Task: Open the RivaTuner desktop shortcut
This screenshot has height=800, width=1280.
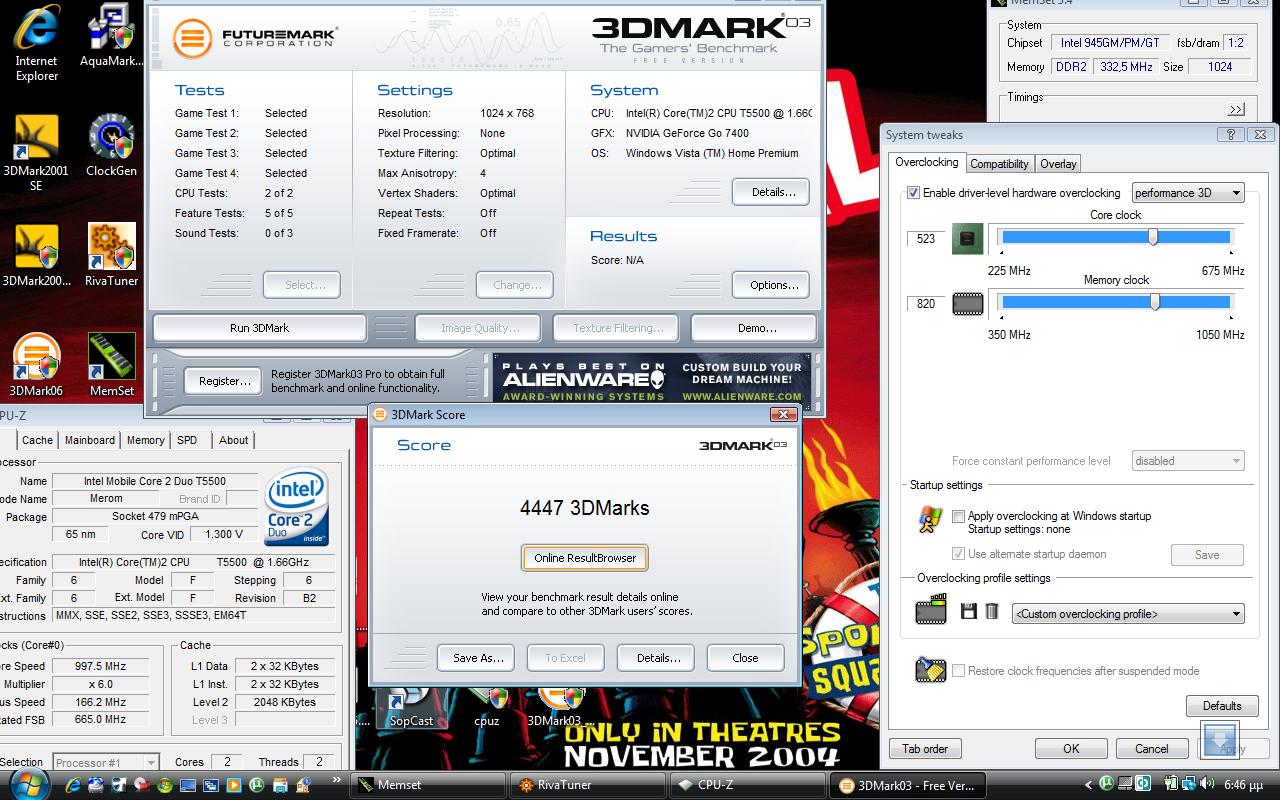Action: pyautogui.click(x=112, y=255)
